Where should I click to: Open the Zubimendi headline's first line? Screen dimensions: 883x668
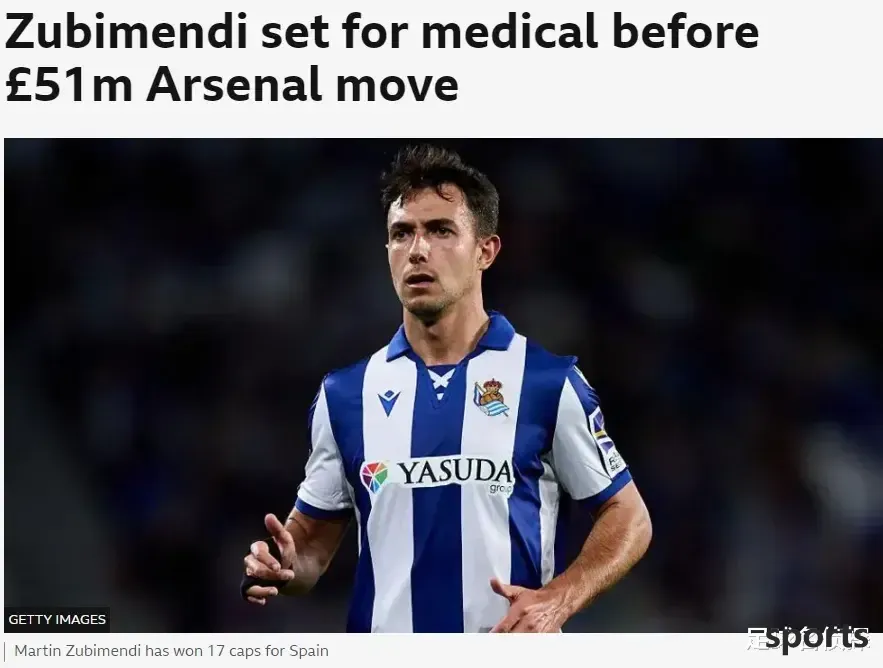(x=381, y=31)
